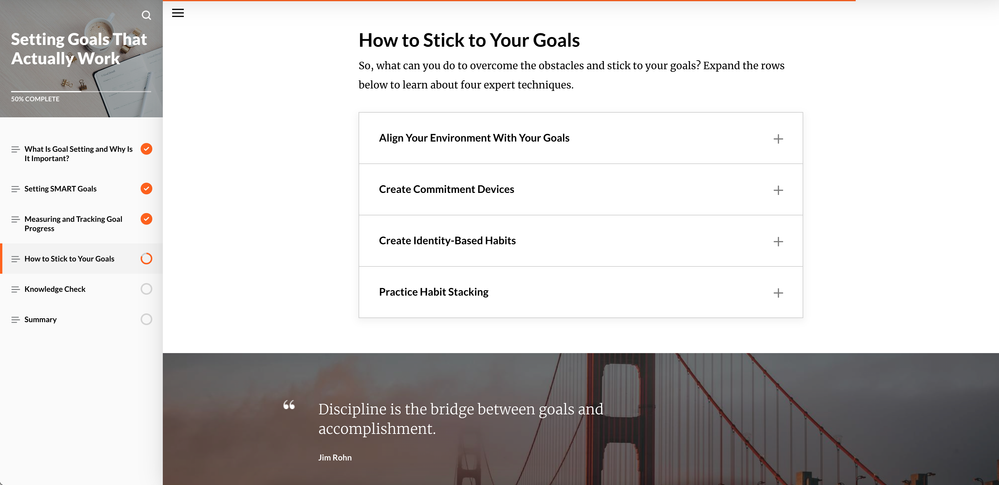The image size is (999, 485).
Task: Expand the Create Commitment Devices row
Action: 446,189
